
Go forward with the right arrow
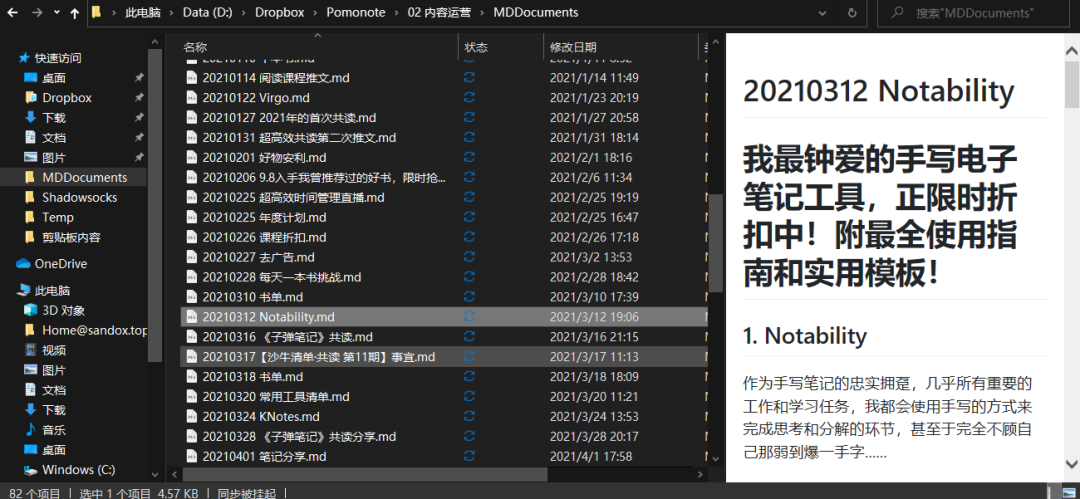coord(38,12)
